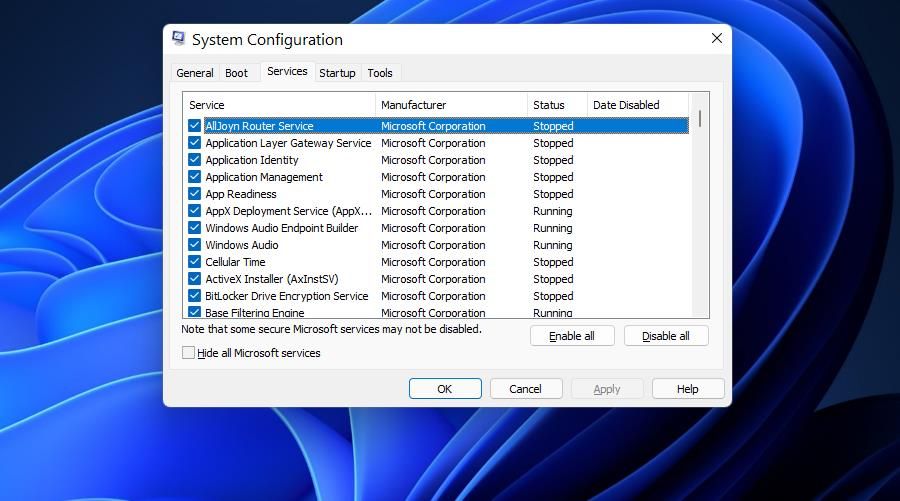Uncheck Application Layer Gateway Service checkbox

194,143
